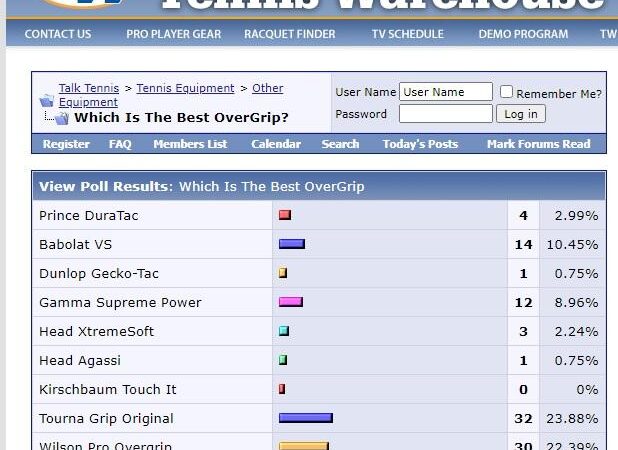The height and width of the screenshot is (450, 618).
Task: Click the forum folder icon beside breadcrumb
Action: [x=46, y=100]
